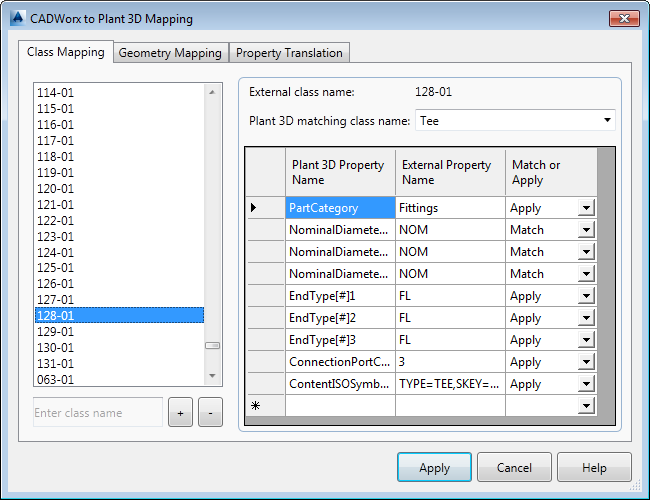Click the PartCategory property cell
This screenshot has height=500, width=650.
pos(340,208)
